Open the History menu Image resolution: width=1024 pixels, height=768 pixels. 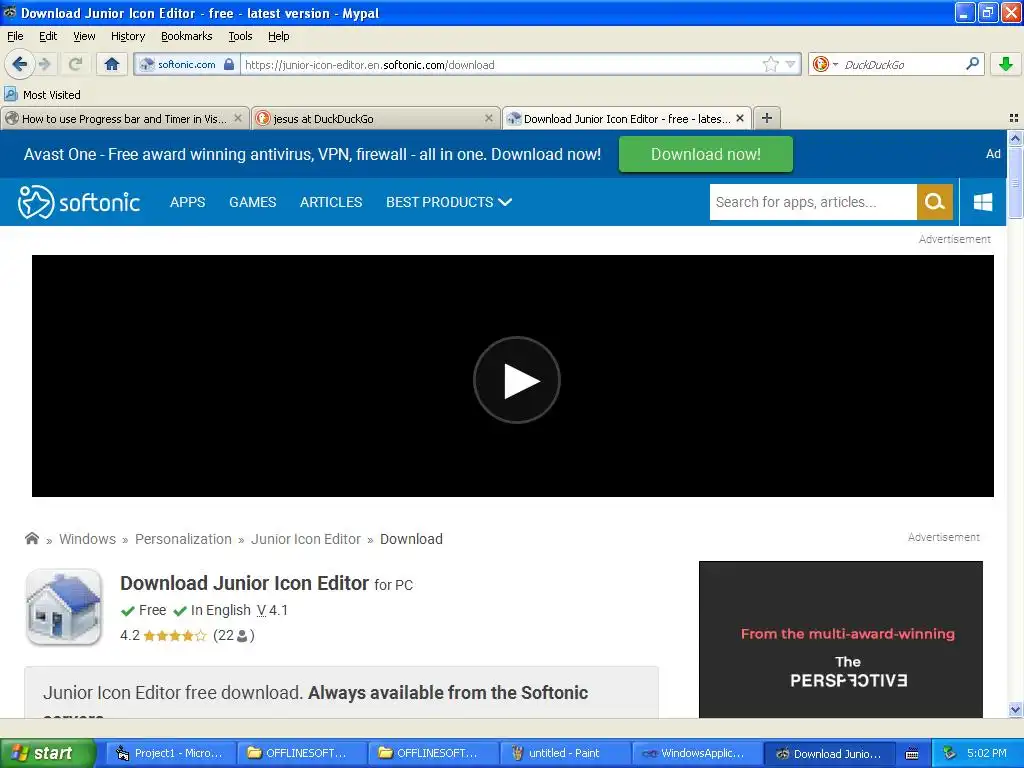[x=127, y=36]
